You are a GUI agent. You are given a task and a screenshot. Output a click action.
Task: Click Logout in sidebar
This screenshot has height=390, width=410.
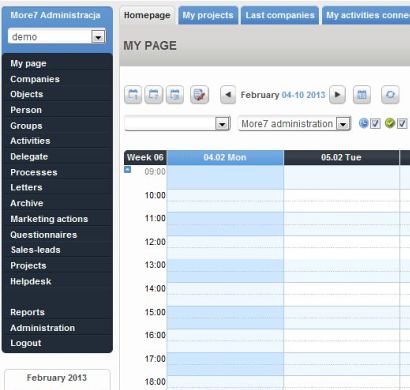pyautogui.click(x=57, y=343)
